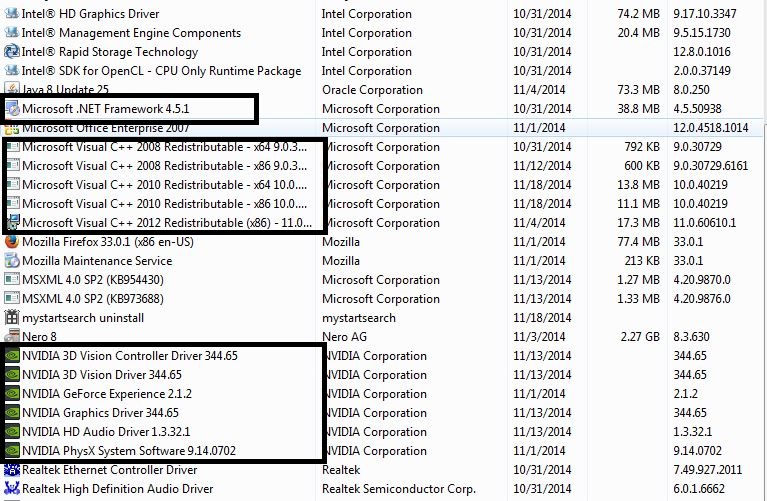Click the NVIDIA GeForce Experience icon
The width and height of the screenshot is (767, 501).
(12, 394)
